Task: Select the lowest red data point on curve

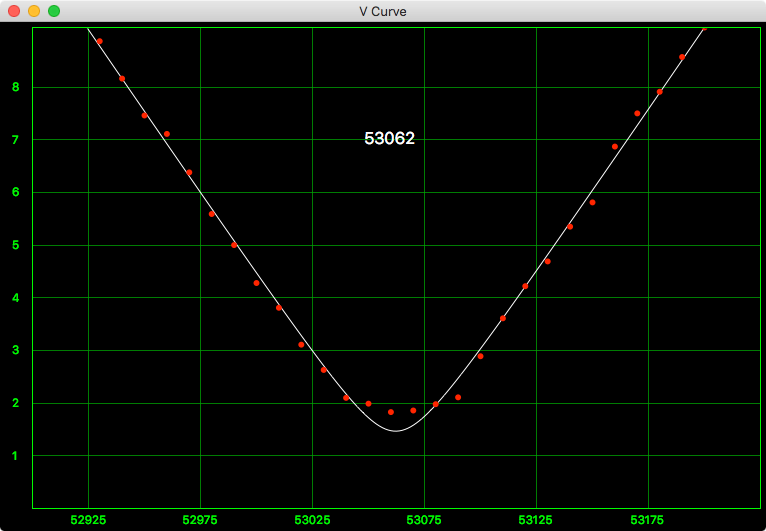Action: 391,412
